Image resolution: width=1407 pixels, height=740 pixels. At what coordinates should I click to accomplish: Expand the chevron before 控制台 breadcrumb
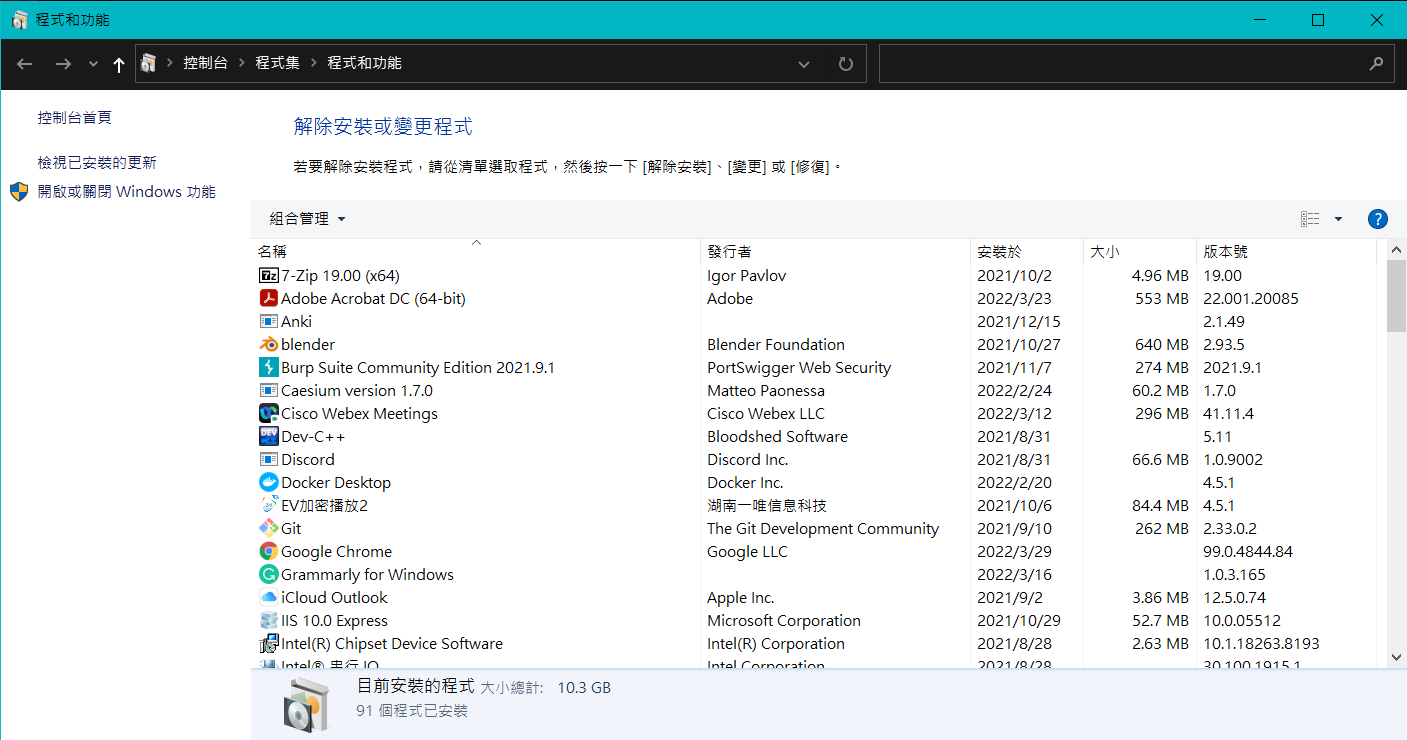pos(169,63)
